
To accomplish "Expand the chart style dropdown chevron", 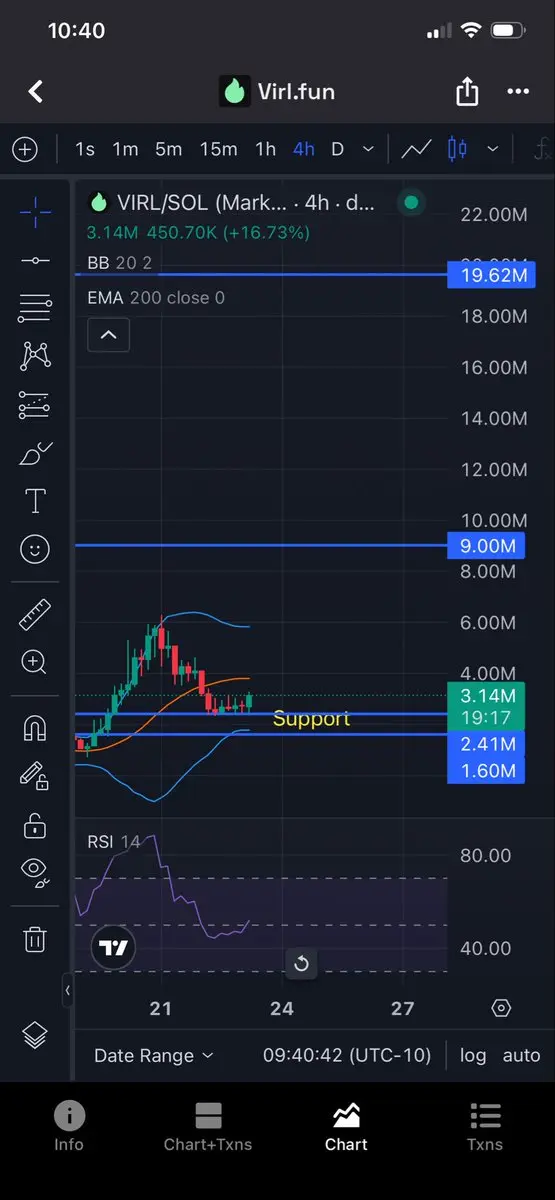I will [x=492, y=149].
